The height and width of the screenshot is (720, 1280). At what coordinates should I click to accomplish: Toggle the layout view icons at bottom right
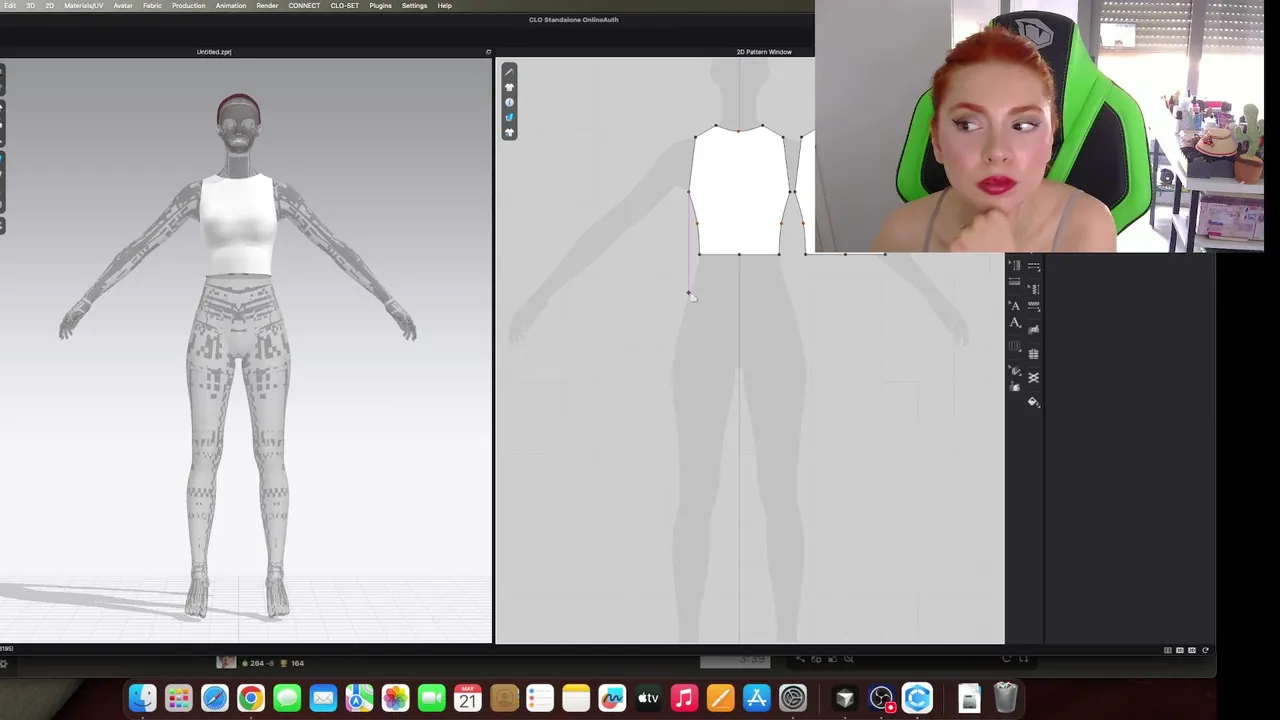pyautogui.click(x=1186, y=650)
